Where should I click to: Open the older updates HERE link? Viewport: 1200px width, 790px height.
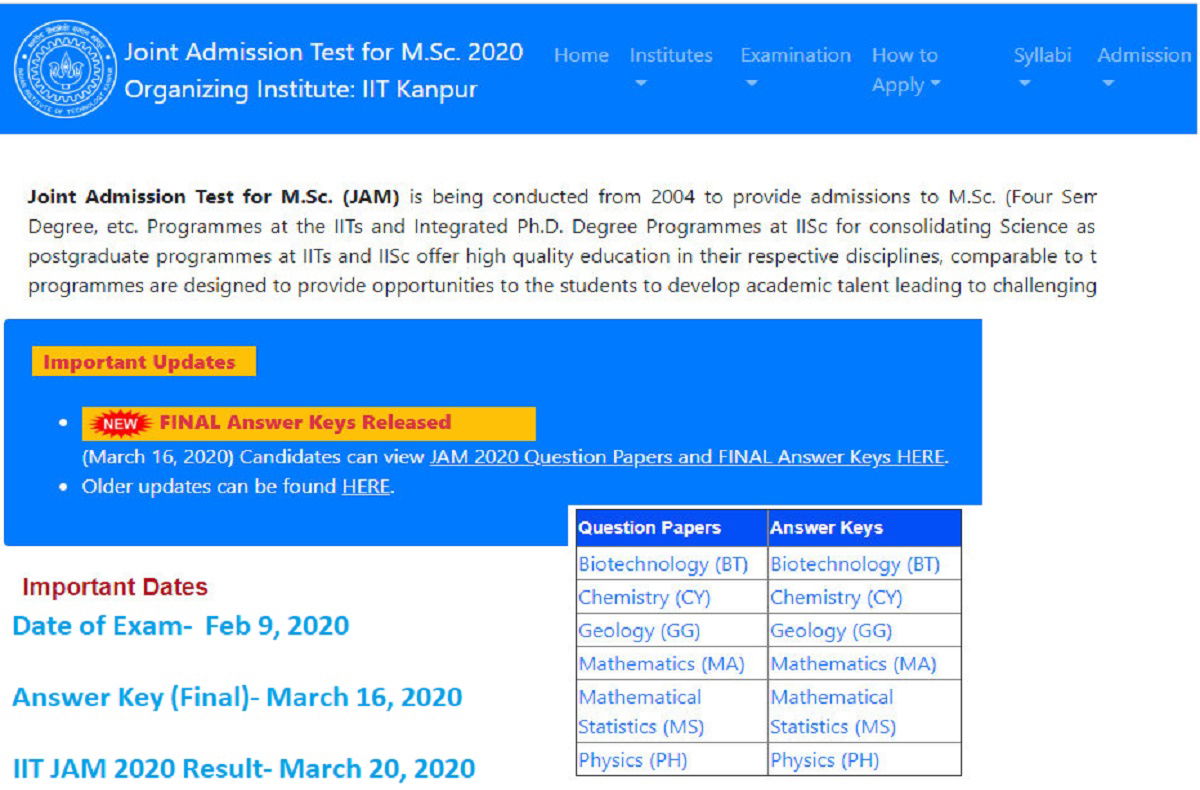tap(366, 488)
